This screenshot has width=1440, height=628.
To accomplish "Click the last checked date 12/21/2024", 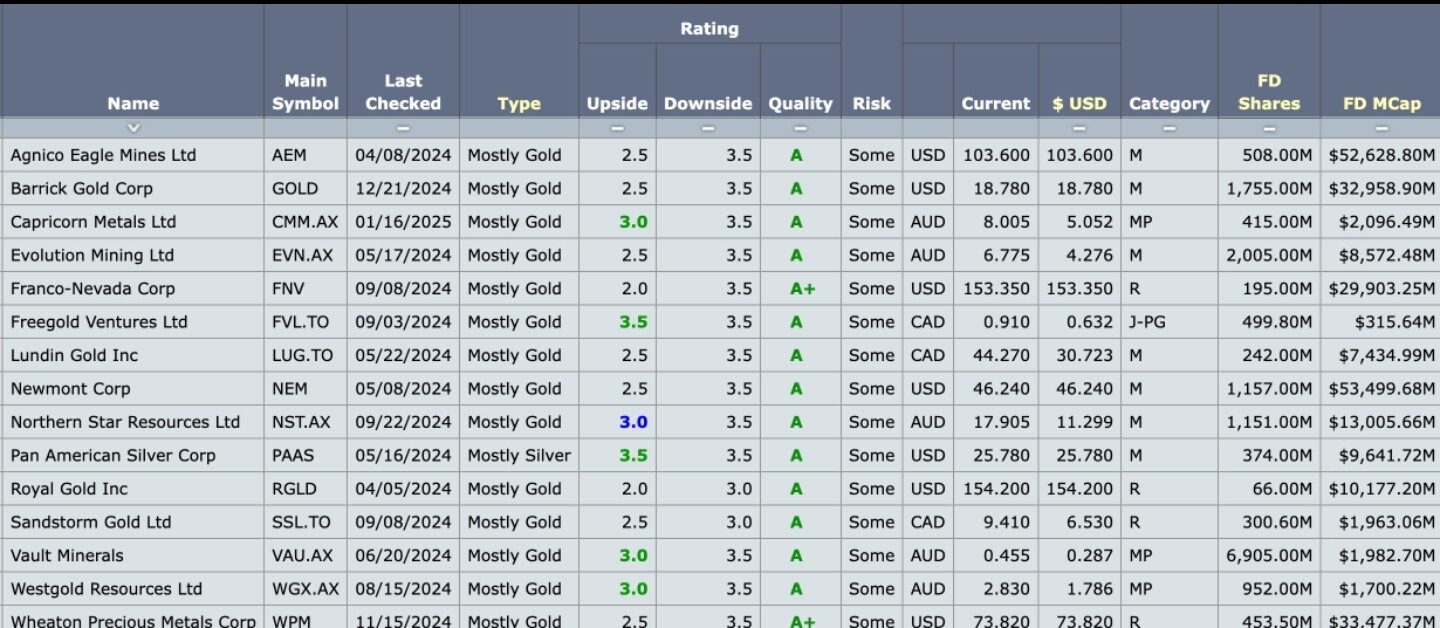I will coord(403,188).
